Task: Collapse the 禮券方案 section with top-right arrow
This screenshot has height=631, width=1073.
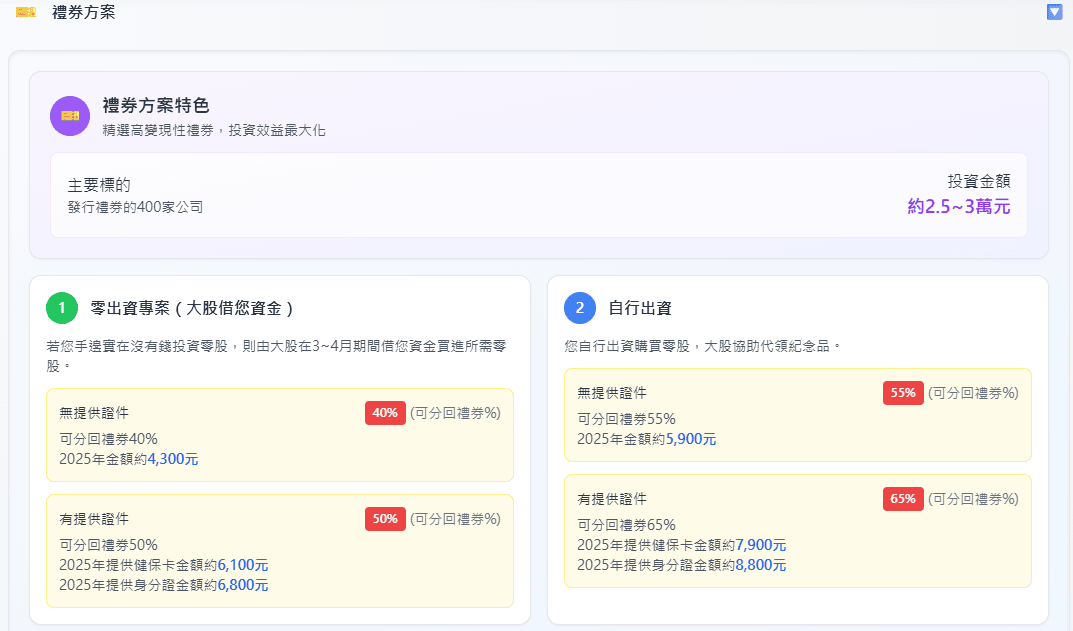Action: 1054,12
